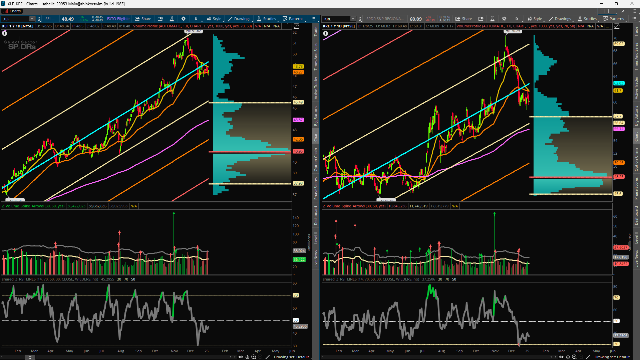Click the left chart symbol stepper arrows
This screenshot has height=360, width=640.
39,19
